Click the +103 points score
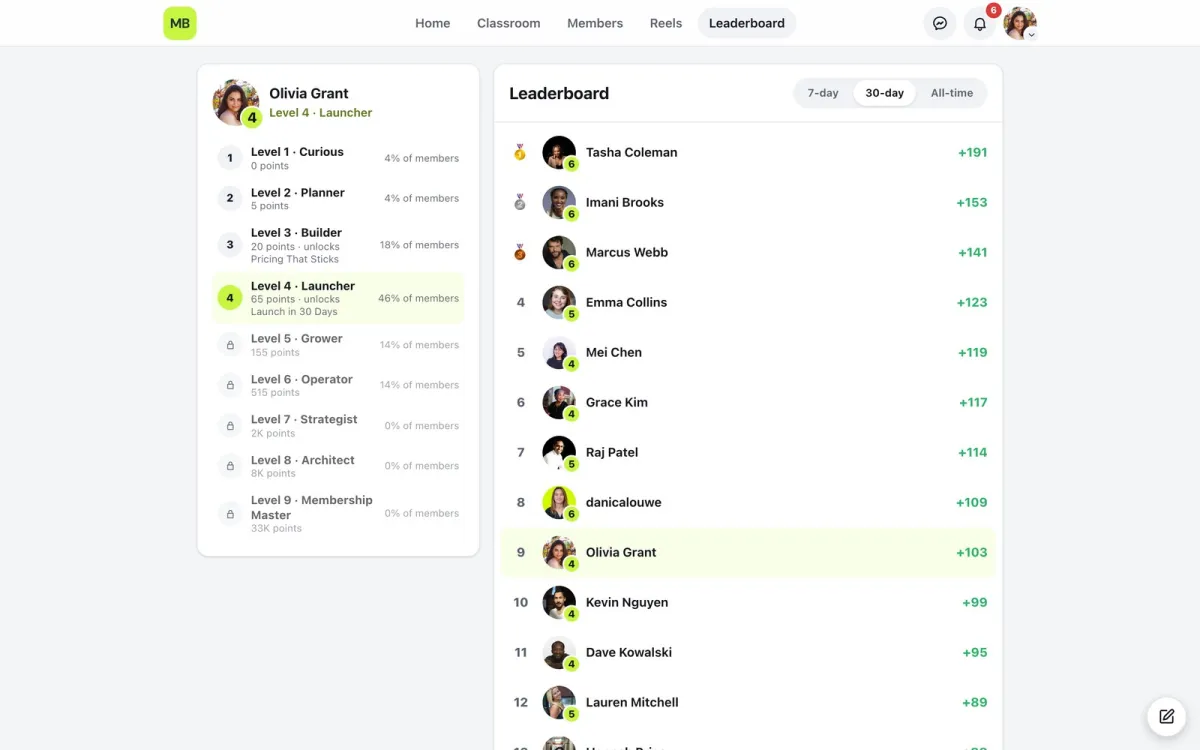 [x=971, y=552]
